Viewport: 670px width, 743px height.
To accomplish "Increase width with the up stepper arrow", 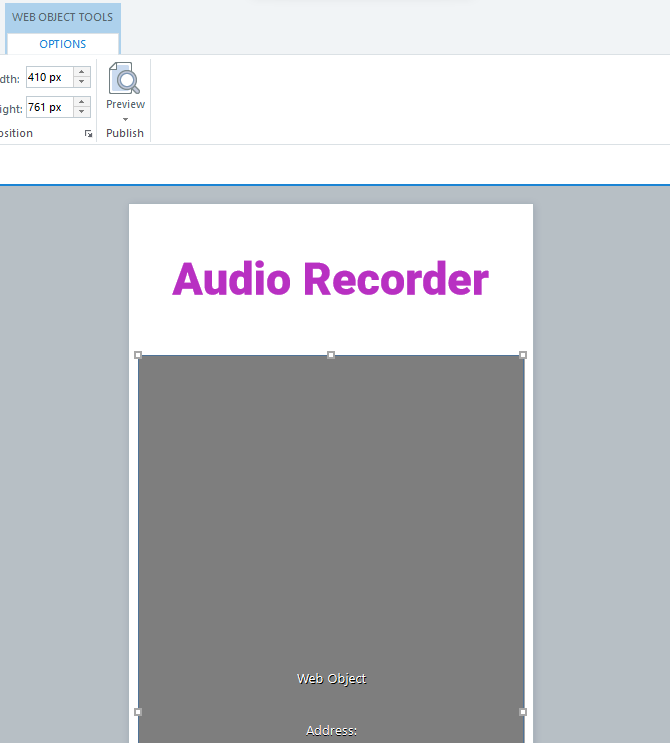I will pyautogui.click(x=81, y=72).
